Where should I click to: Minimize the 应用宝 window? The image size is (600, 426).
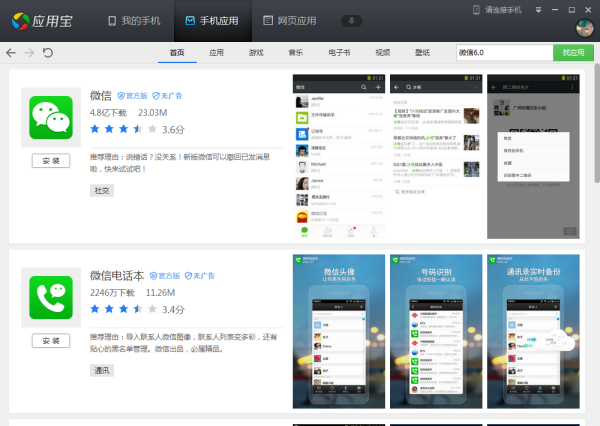point(555,10)
